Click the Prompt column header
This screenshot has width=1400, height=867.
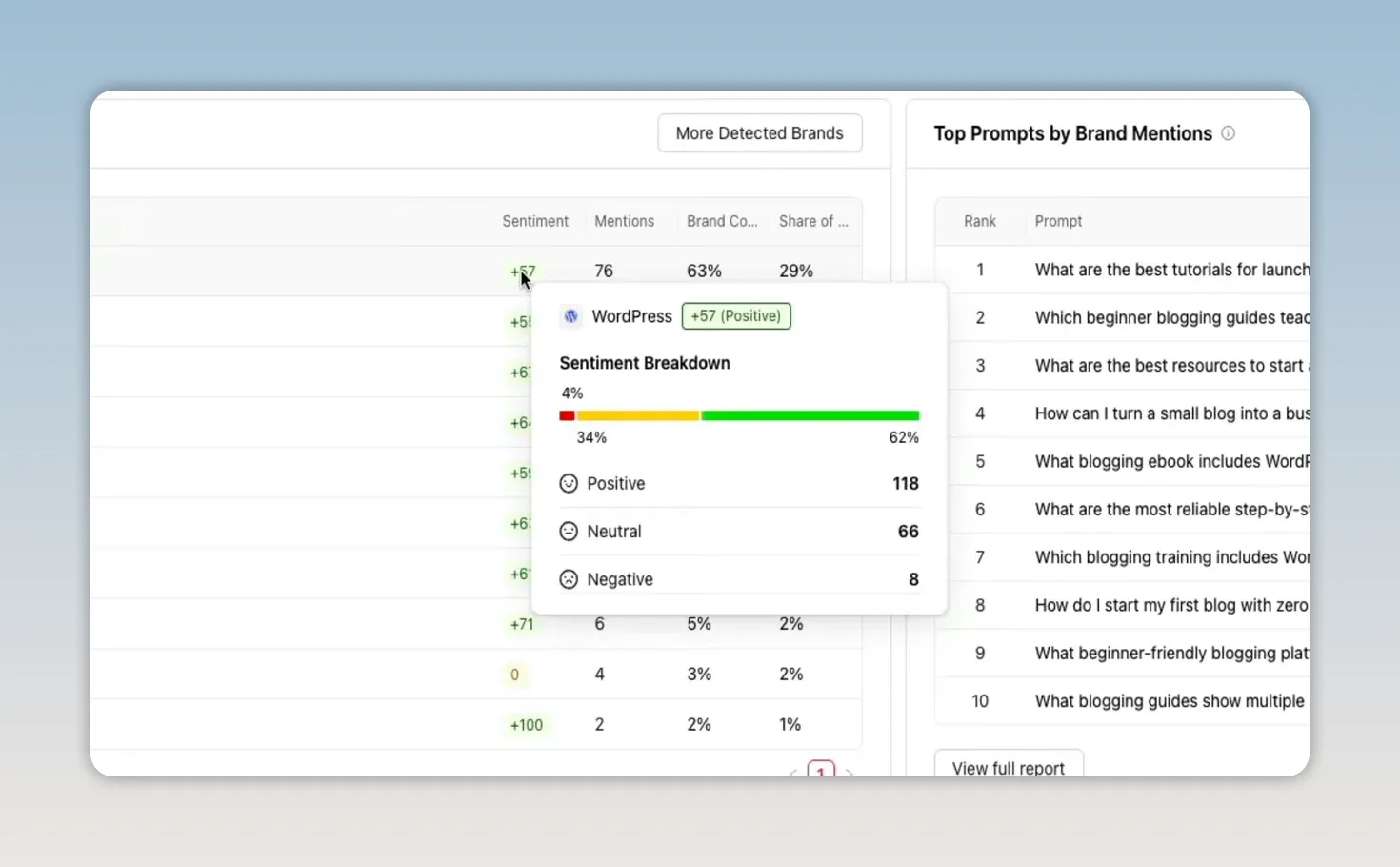[1058, 221]
